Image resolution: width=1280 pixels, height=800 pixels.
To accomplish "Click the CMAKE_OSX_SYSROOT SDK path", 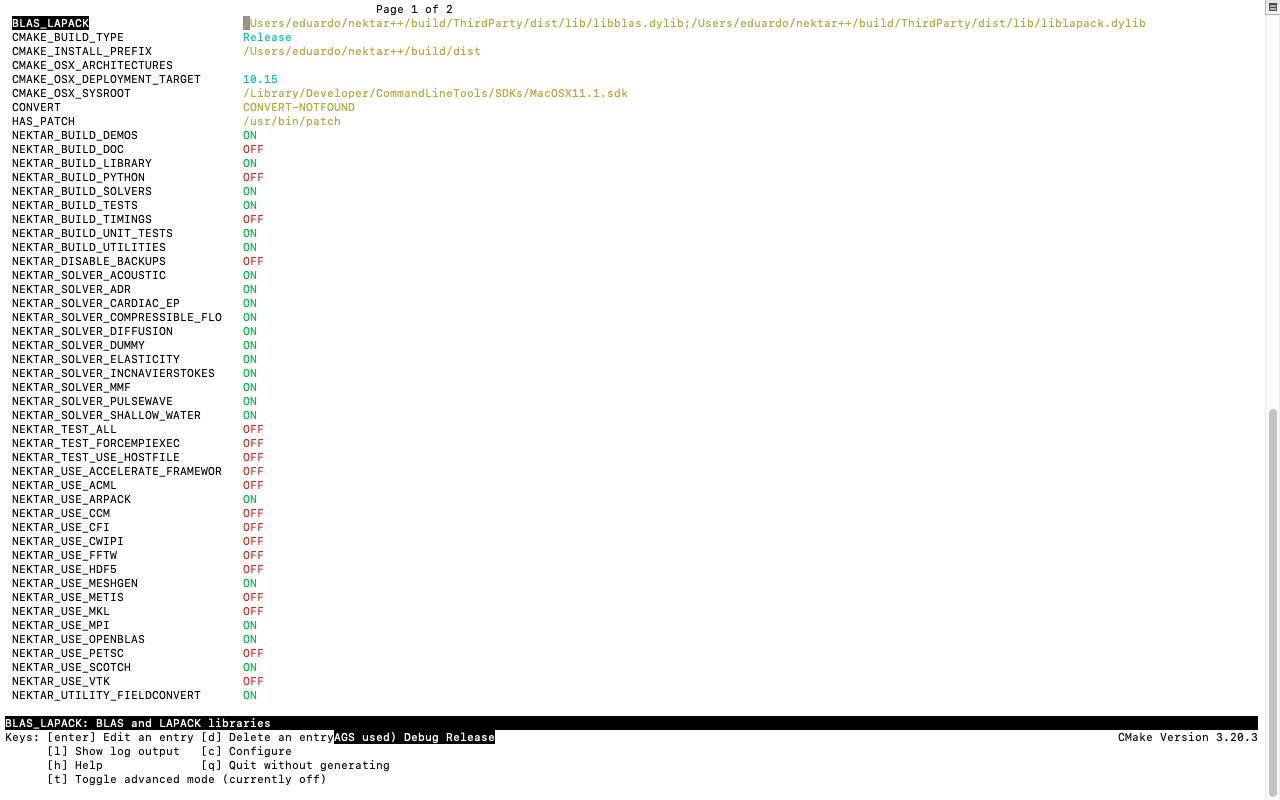I will (435, 93).
